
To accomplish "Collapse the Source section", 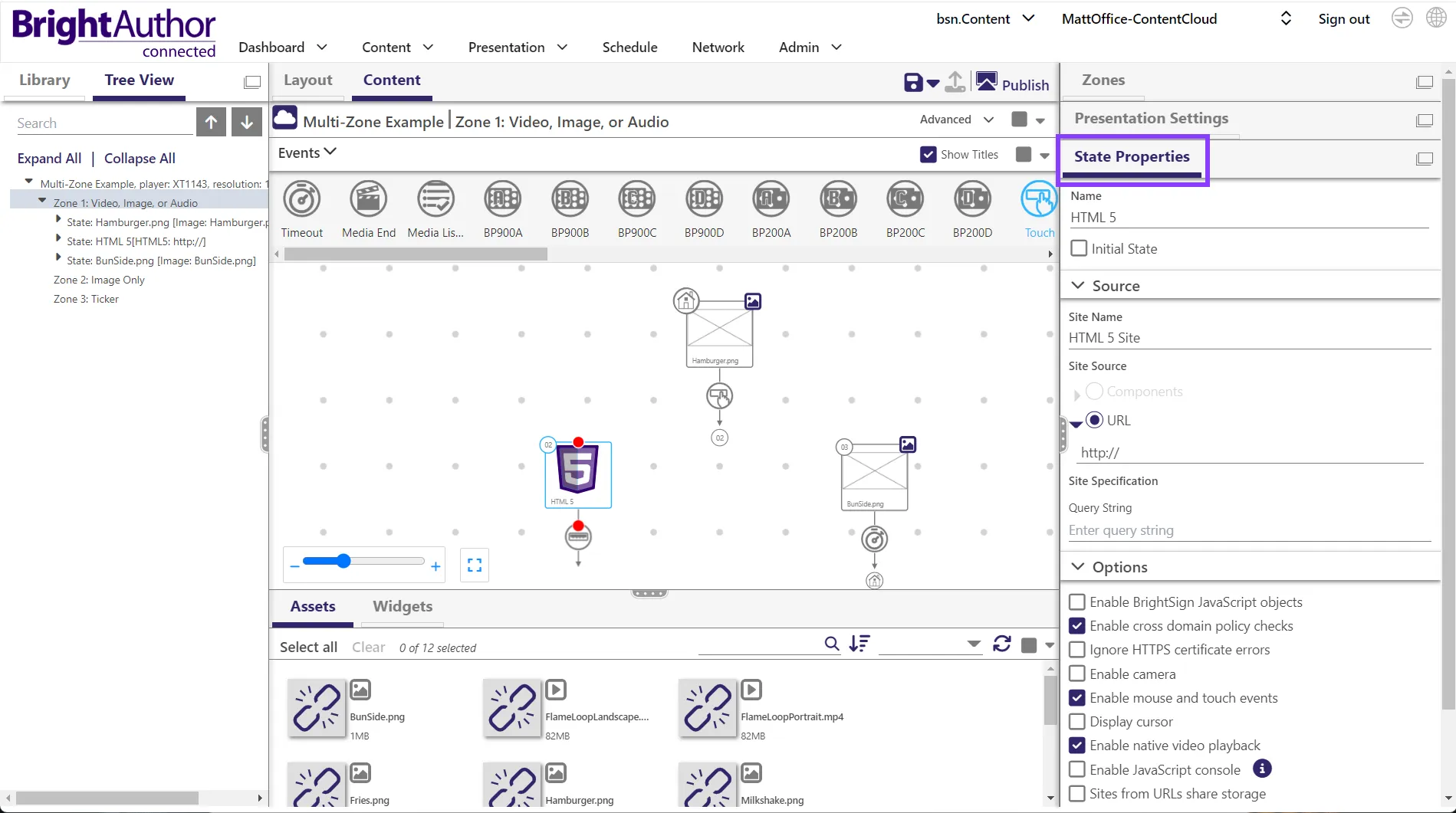I will coord(1078,285).
